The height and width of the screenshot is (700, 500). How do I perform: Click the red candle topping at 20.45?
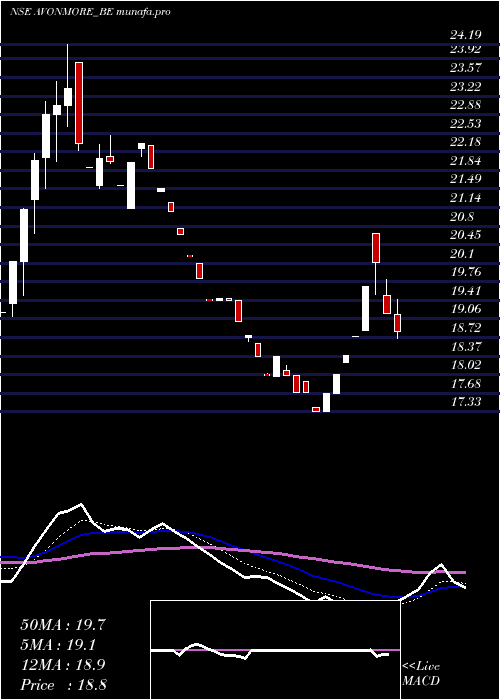[376, 248]
